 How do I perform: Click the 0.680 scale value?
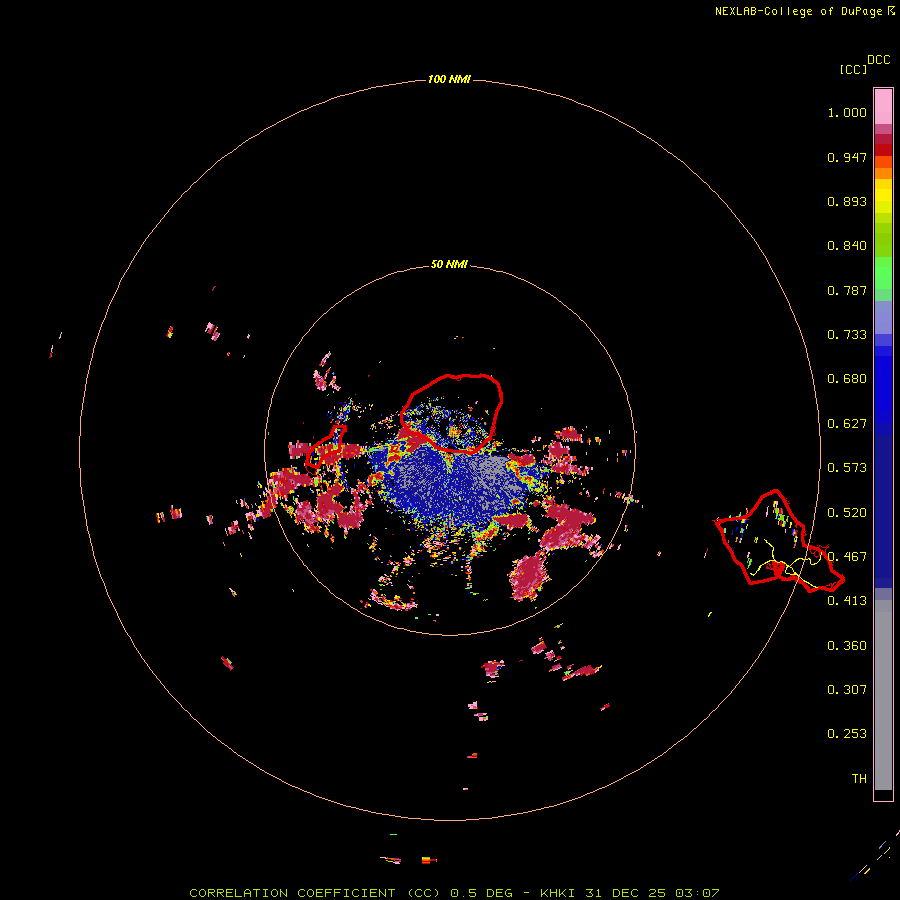(x=847, y=379)
